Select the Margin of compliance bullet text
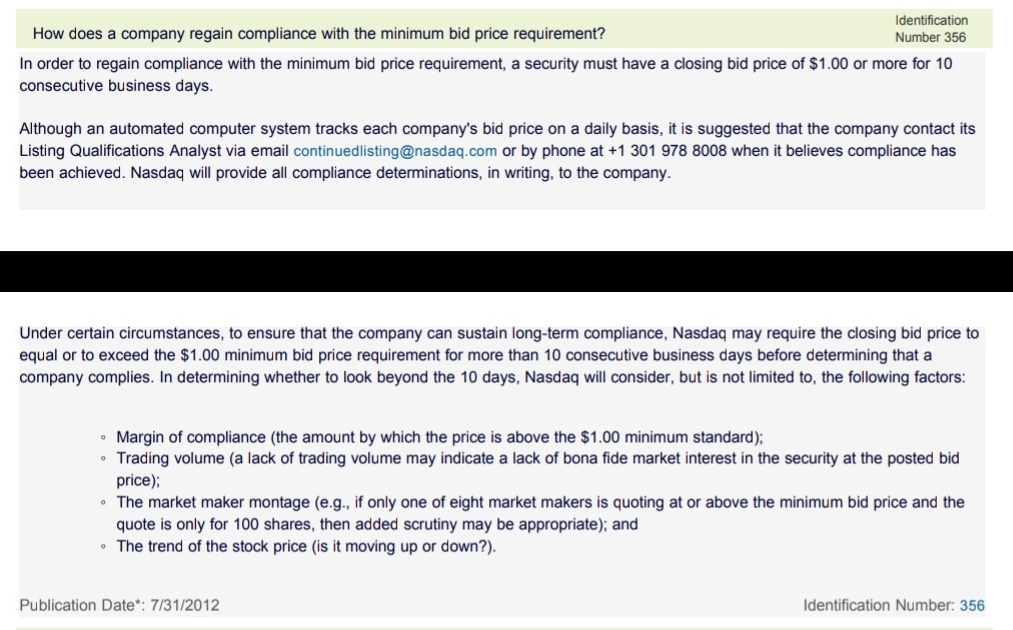The image size is (1013, 630). click(439, 437)
